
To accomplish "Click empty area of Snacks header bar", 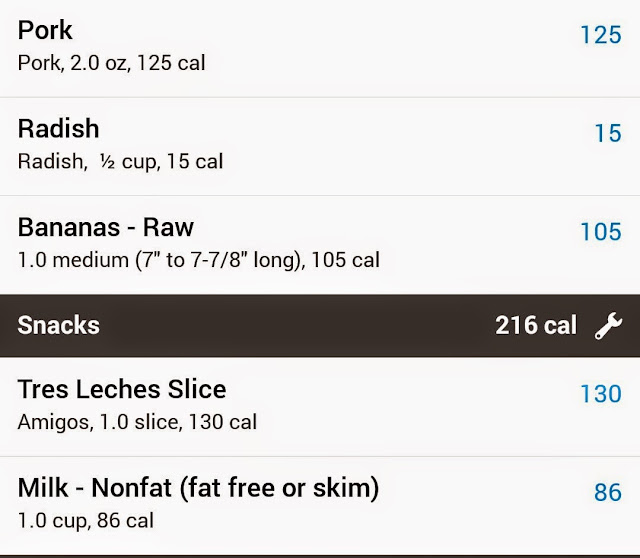I will coord(300,325).
